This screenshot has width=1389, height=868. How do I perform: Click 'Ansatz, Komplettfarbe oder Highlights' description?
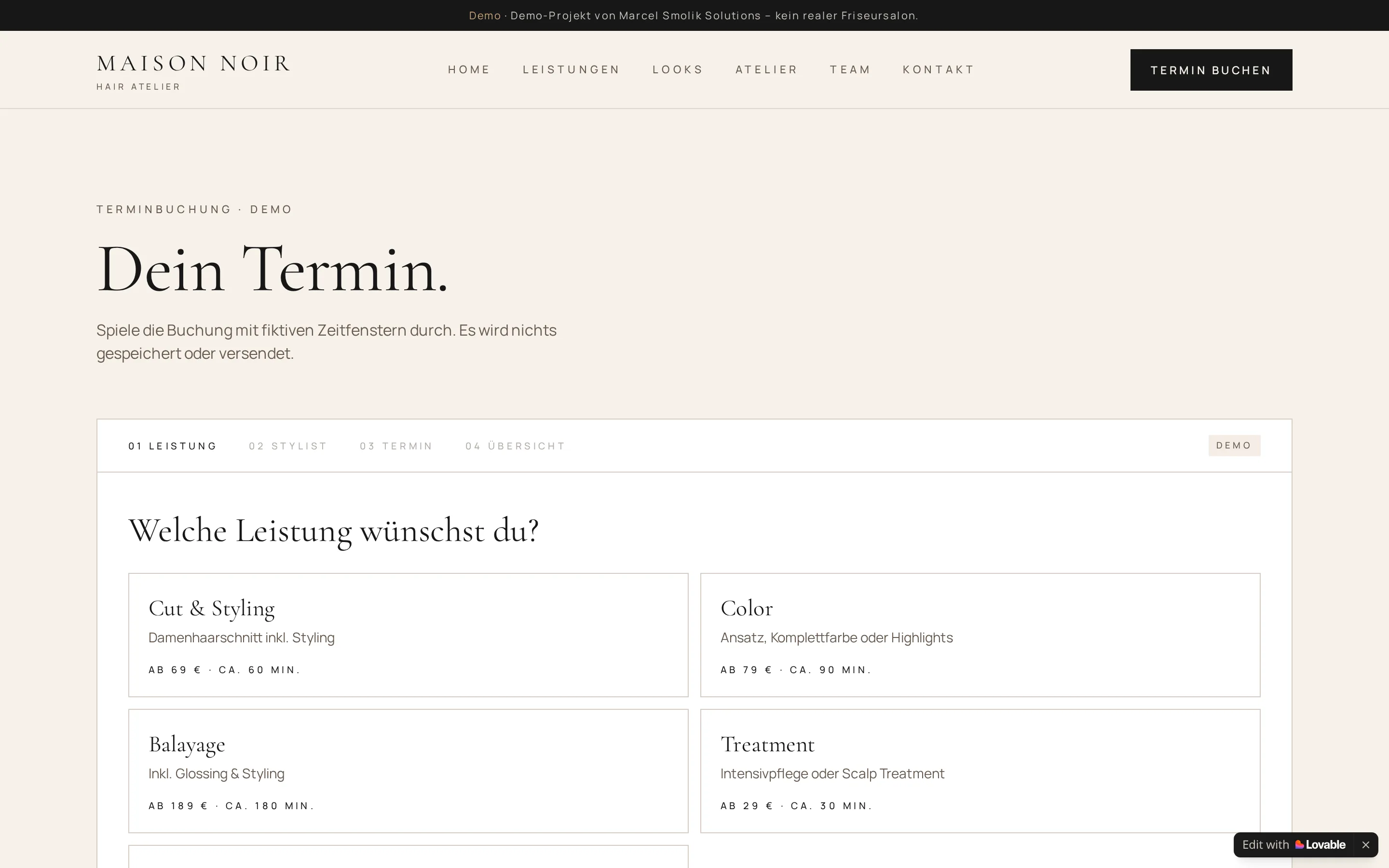pos(836,638)
